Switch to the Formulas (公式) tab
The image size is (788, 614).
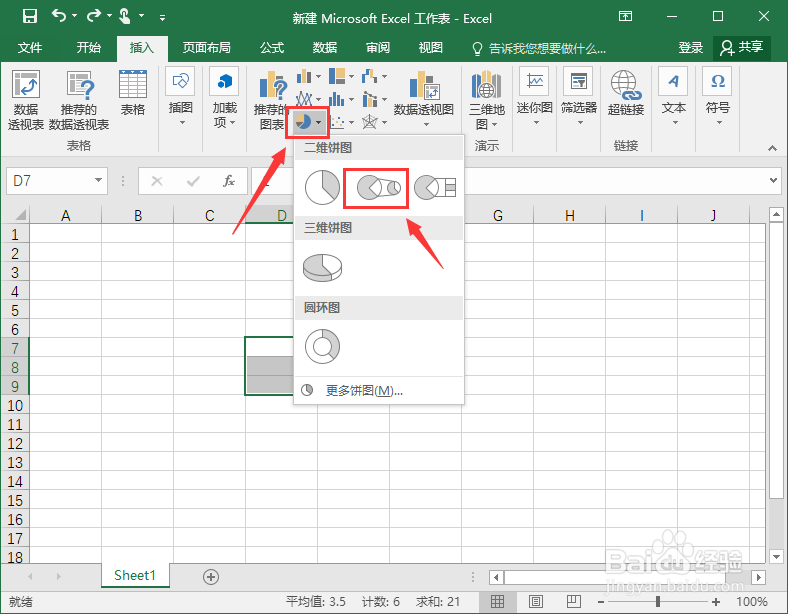click(272, 48)
